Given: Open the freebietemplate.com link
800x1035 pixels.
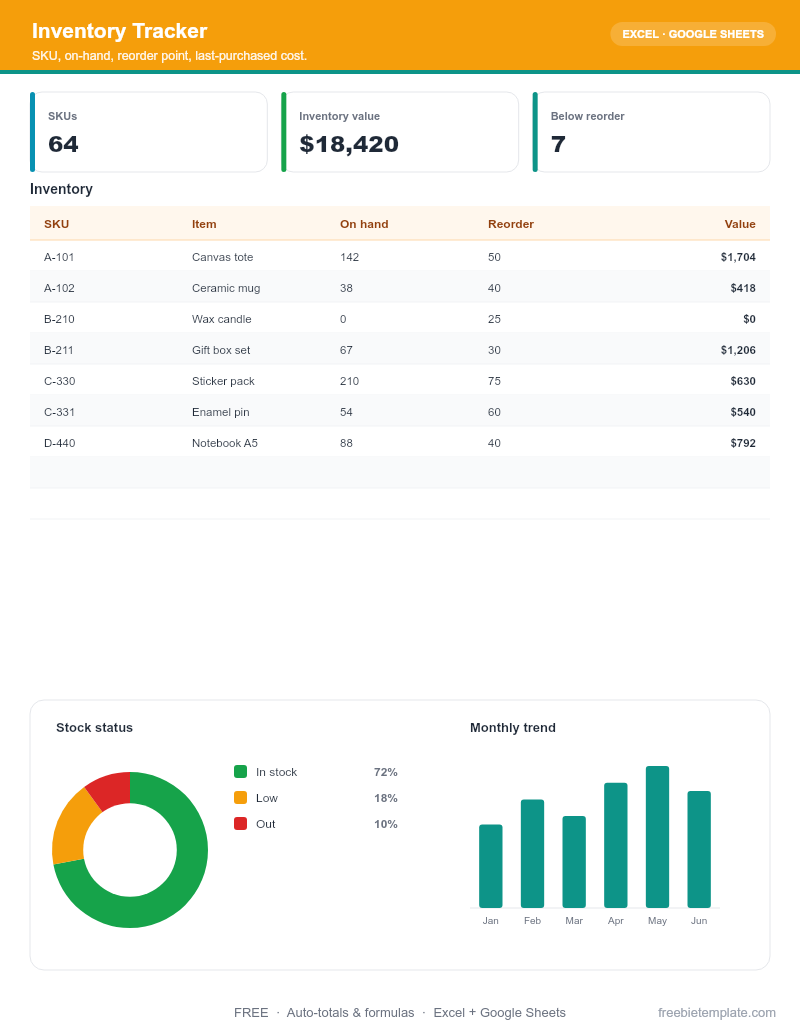Looking at the screenshot, I should [717, 1013].
